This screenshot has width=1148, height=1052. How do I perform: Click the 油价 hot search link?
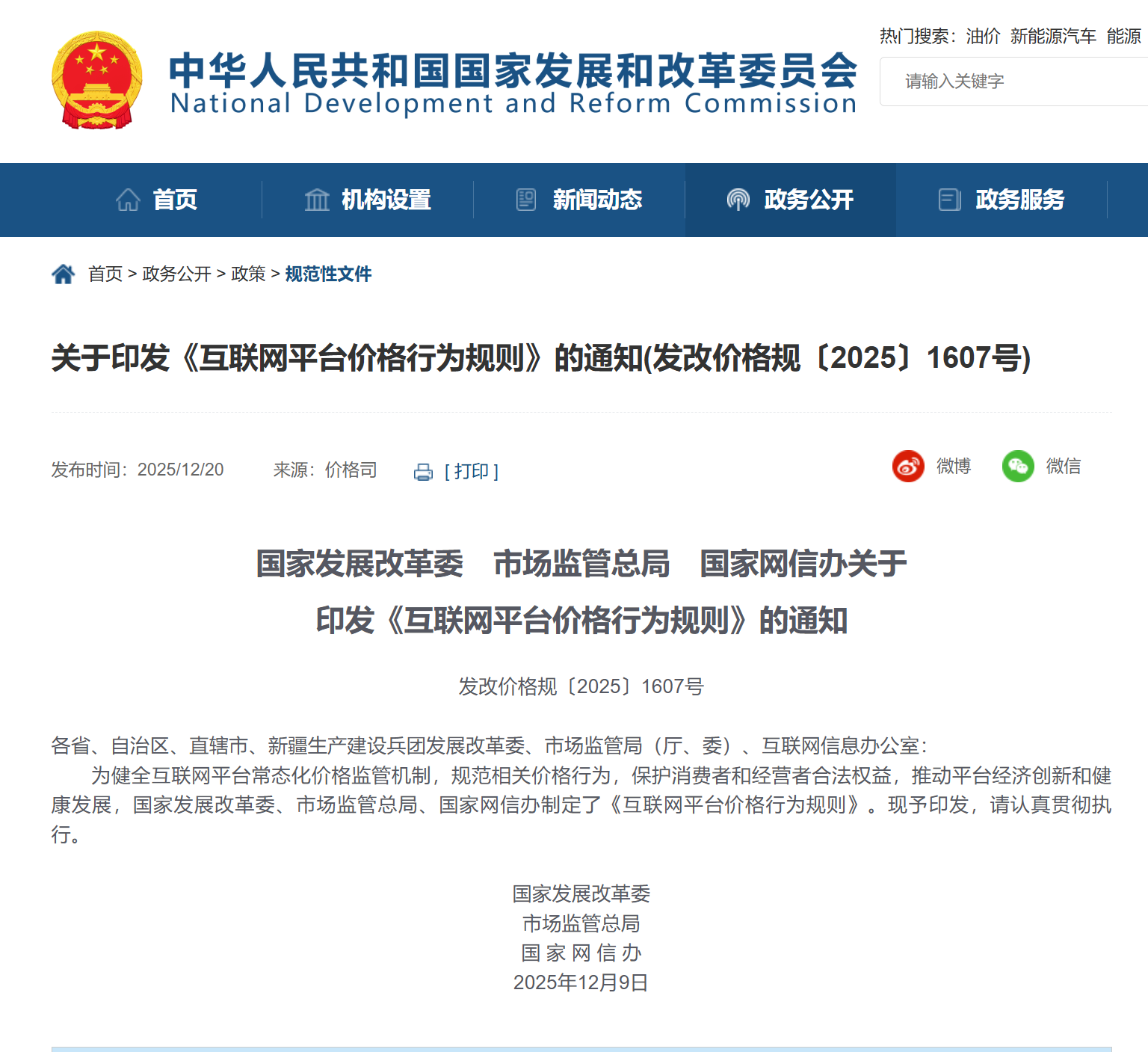[983, 36]
